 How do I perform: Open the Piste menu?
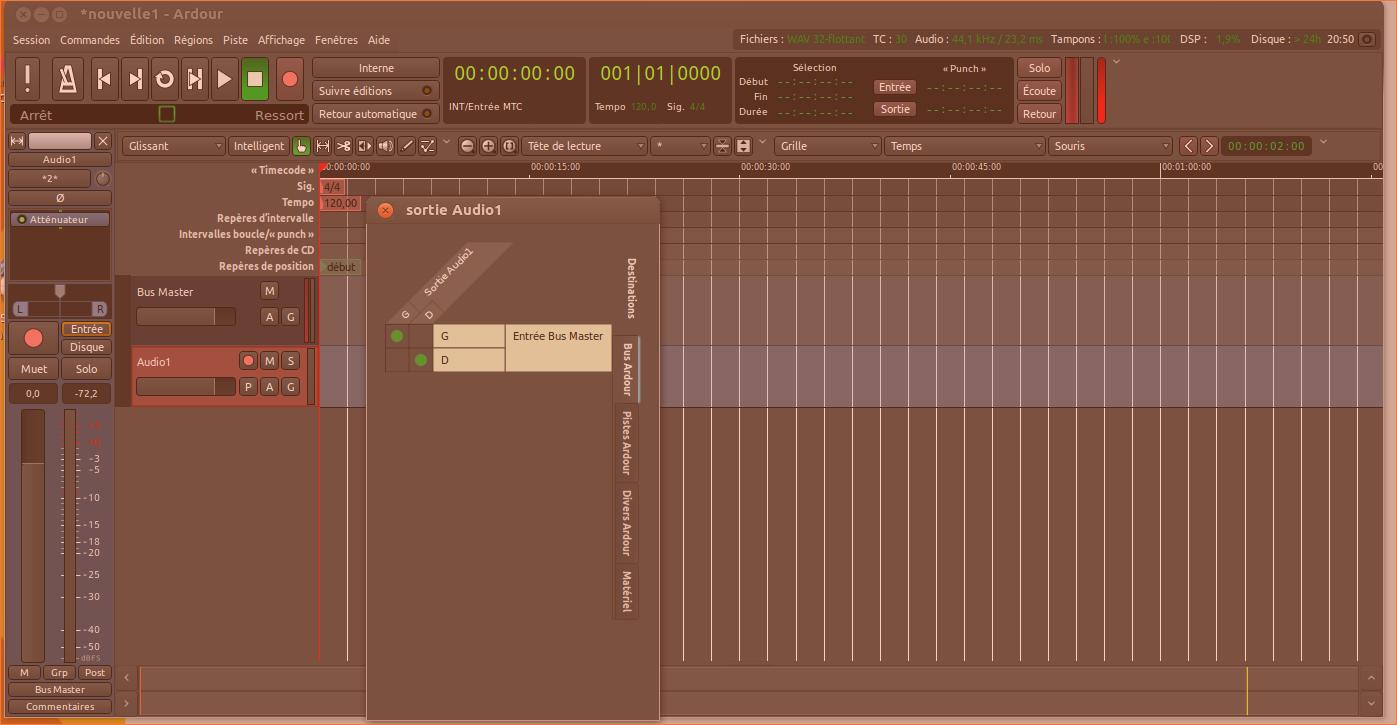click(236, 40)
